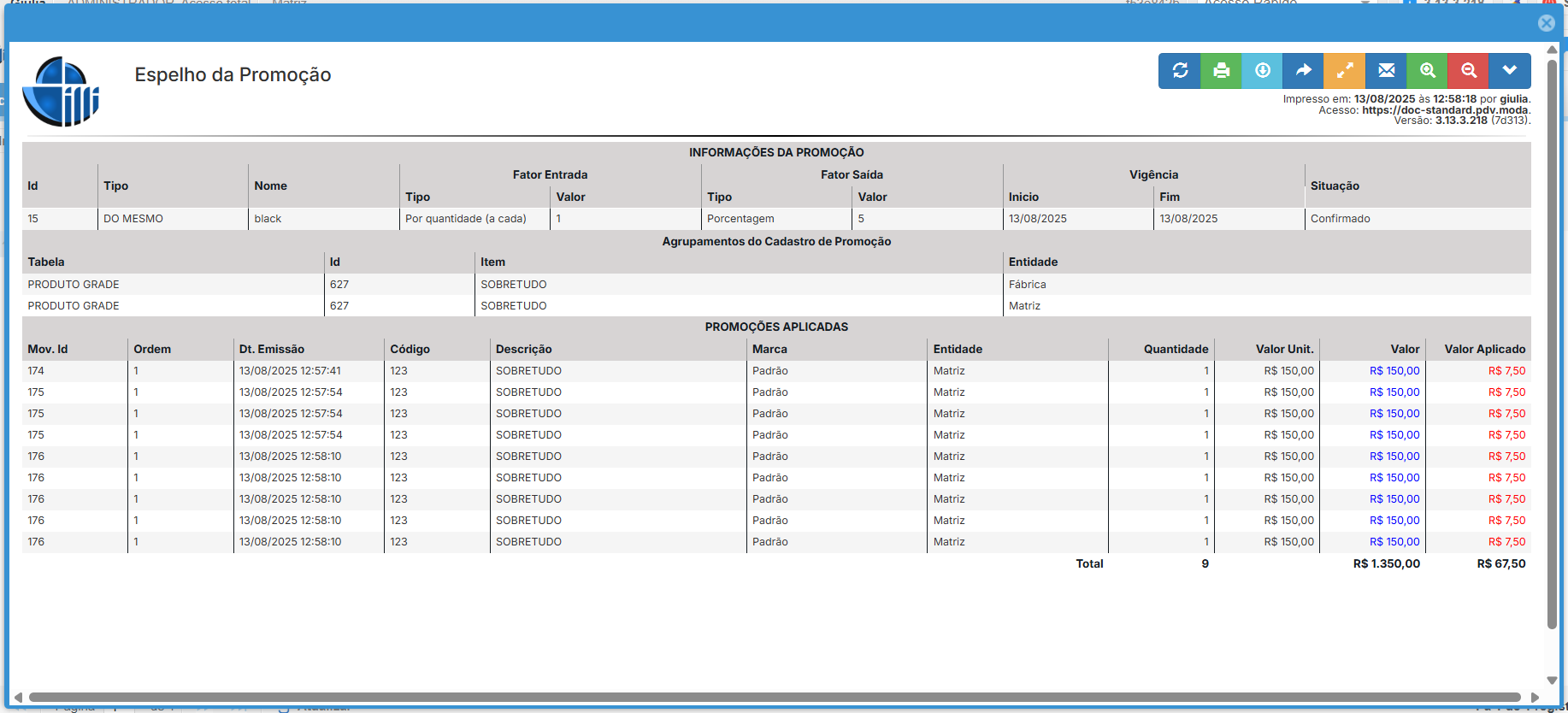Print the report with the printer icon
Image resolution: width=1568 pixels, height=713 pixels.
pos(1221,71)
